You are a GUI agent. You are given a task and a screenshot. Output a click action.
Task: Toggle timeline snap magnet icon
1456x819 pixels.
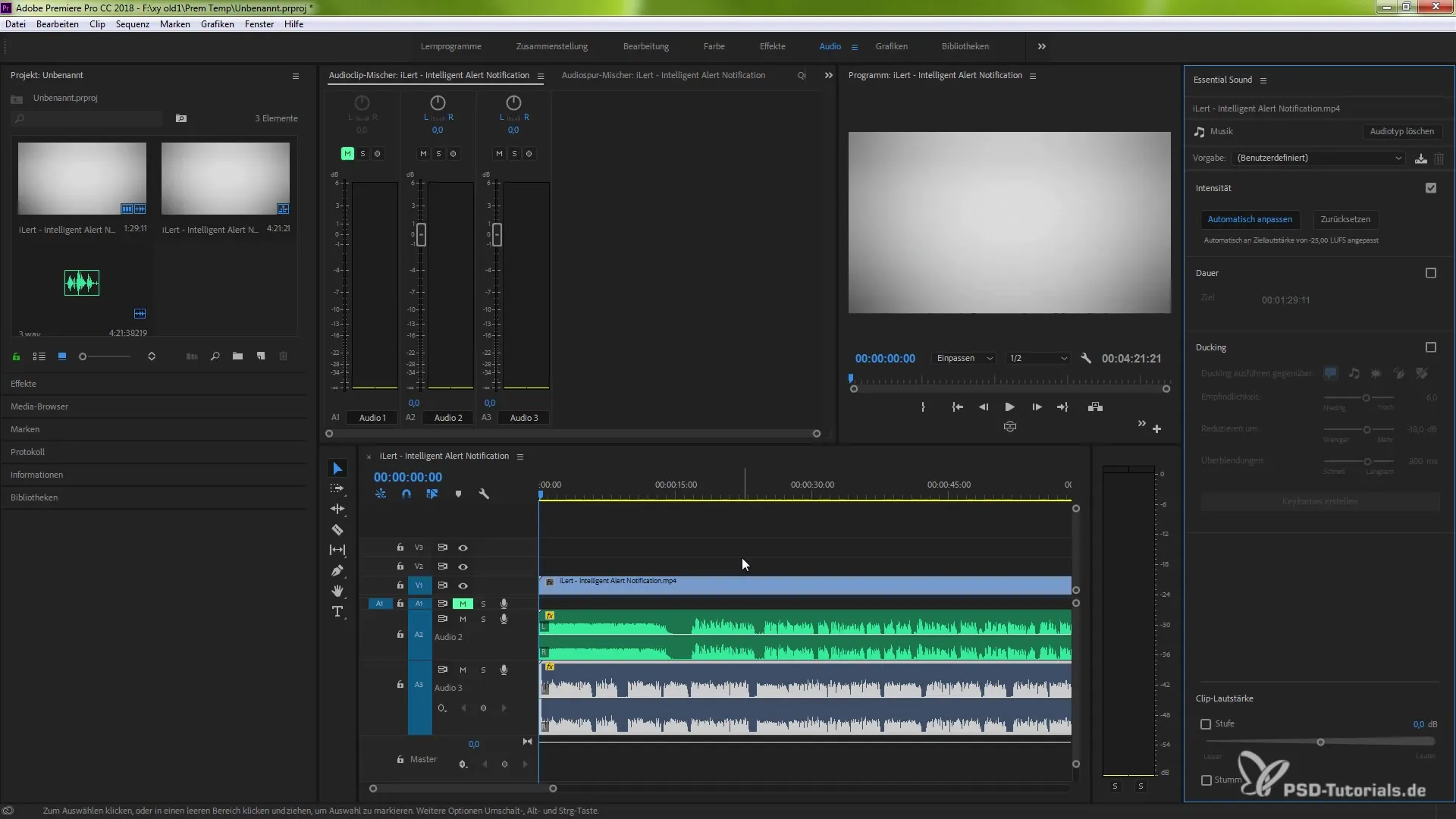pyautogui.click(x=406, y=494)
